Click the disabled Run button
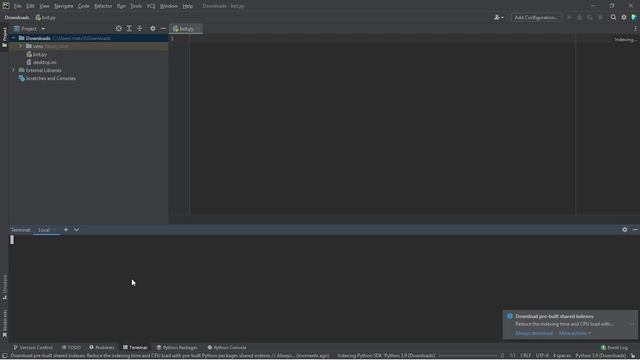 [x=569, y=18]
